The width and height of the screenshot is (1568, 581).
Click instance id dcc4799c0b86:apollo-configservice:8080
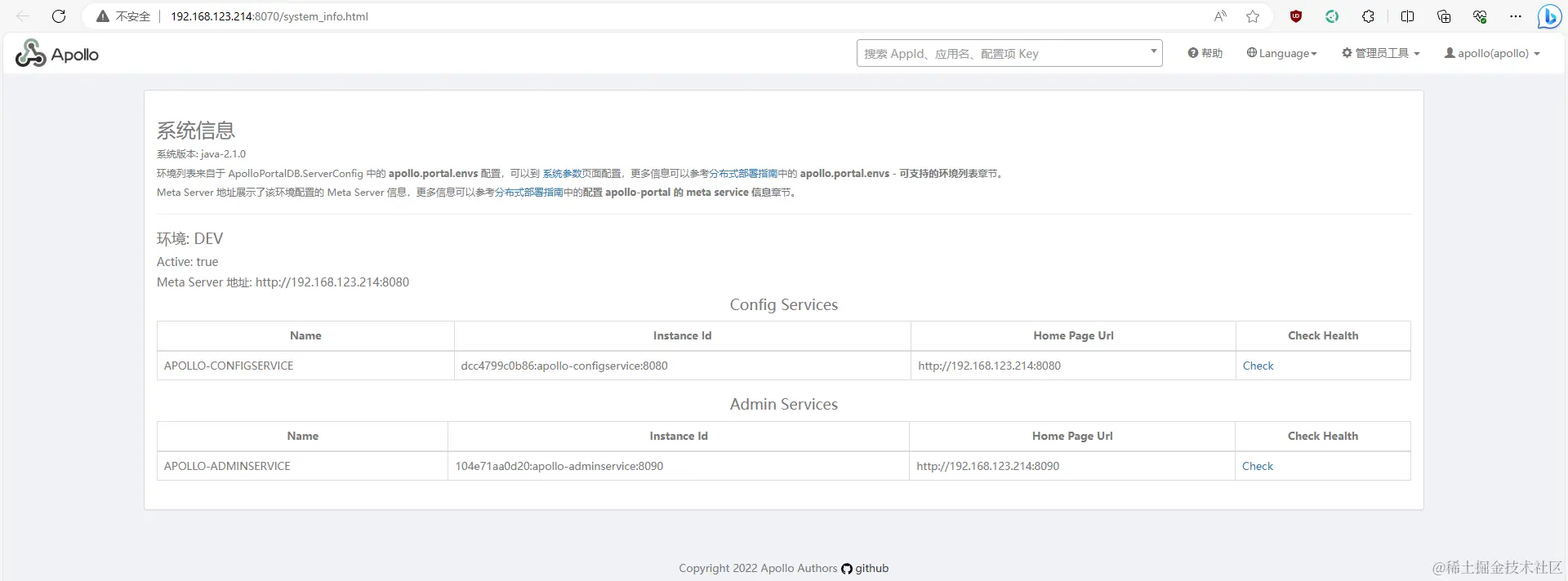(x=564, y=366)
